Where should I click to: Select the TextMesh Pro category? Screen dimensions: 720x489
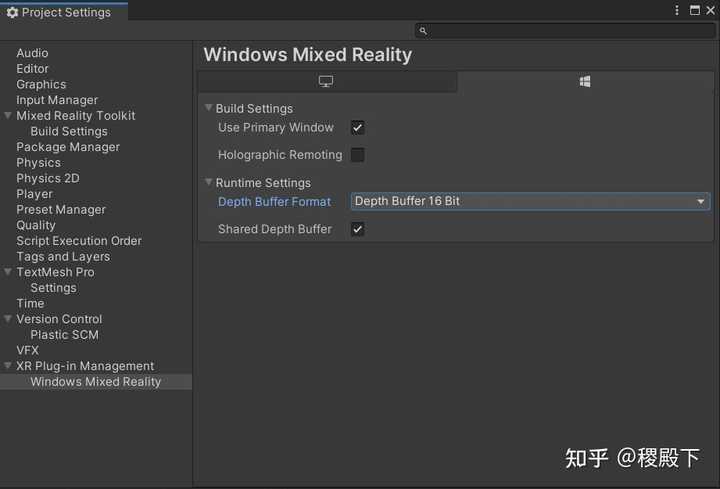55,272
